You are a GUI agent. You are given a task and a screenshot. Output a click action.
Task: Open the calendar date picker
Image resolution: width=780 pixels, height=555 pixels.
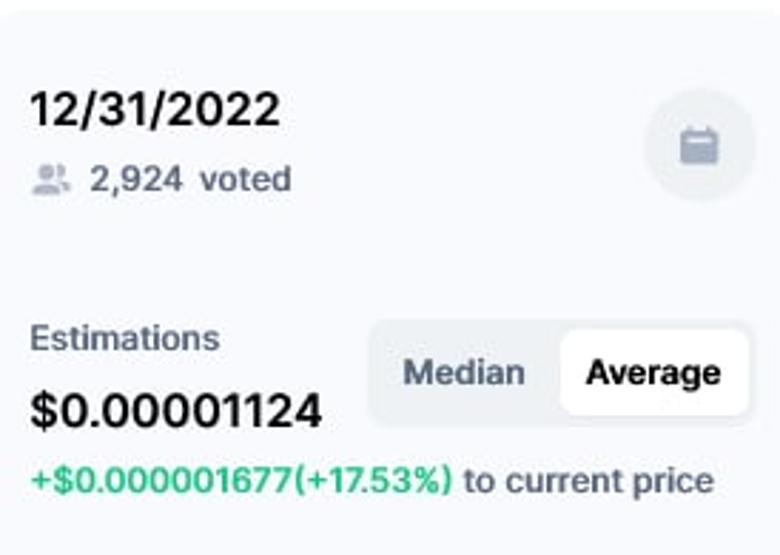point(699,148)
